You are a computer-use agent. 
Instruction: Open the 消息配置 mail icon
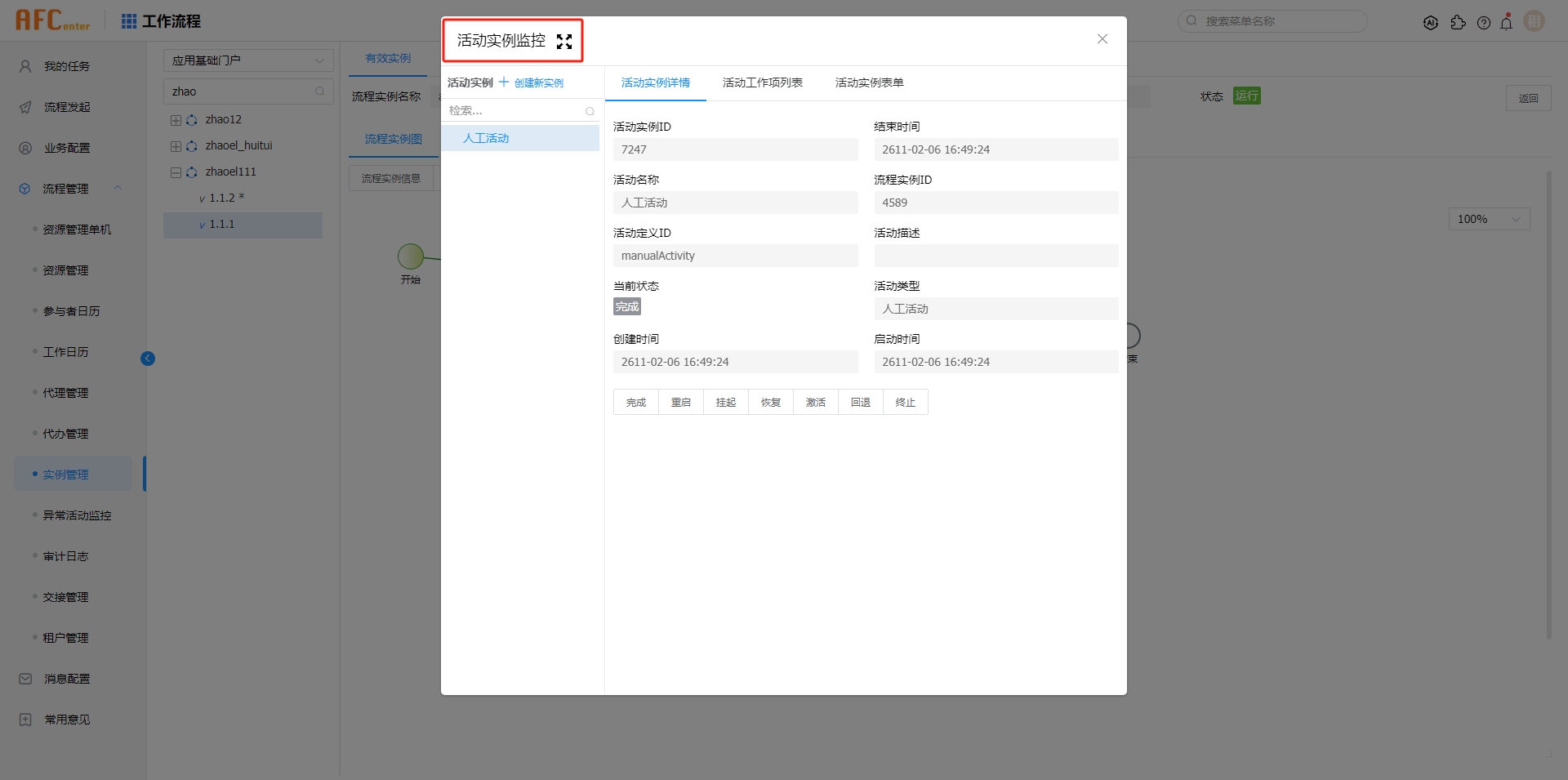[24, 678]
